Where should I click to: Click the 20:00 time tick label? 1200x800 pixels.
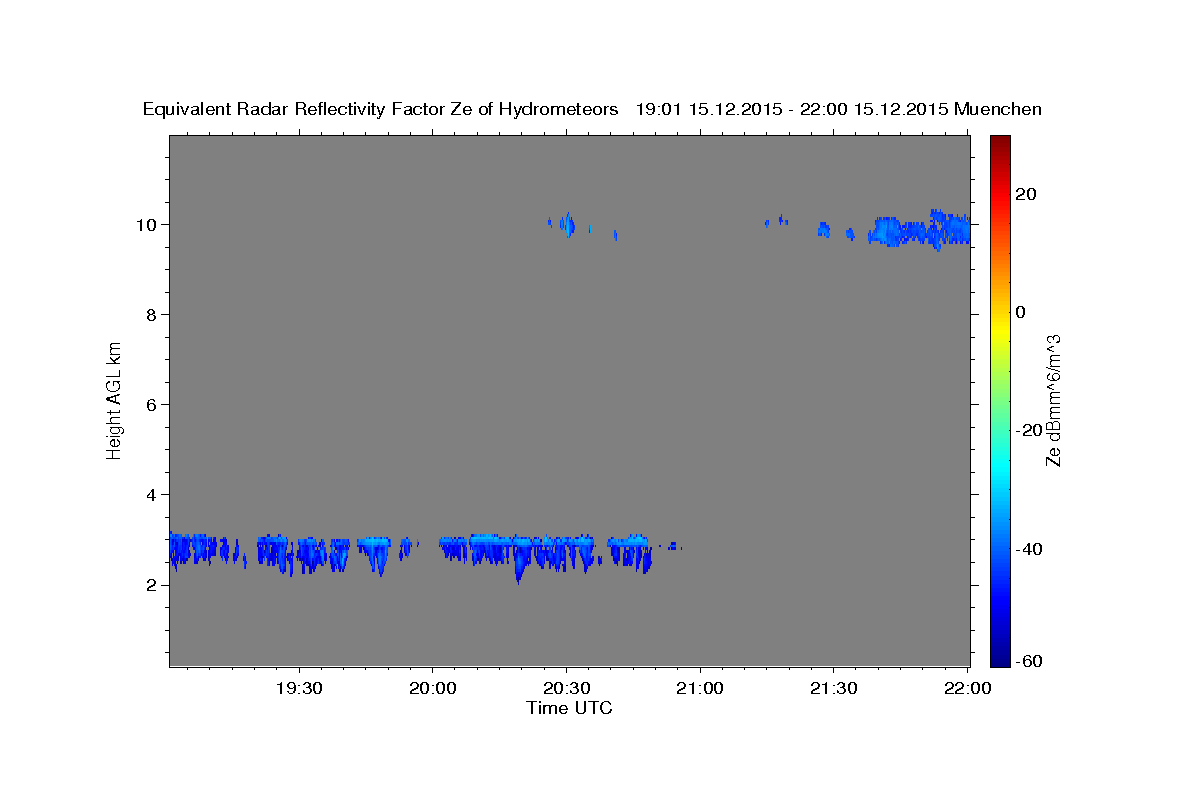pyautogui.click(x=433, y=688)
